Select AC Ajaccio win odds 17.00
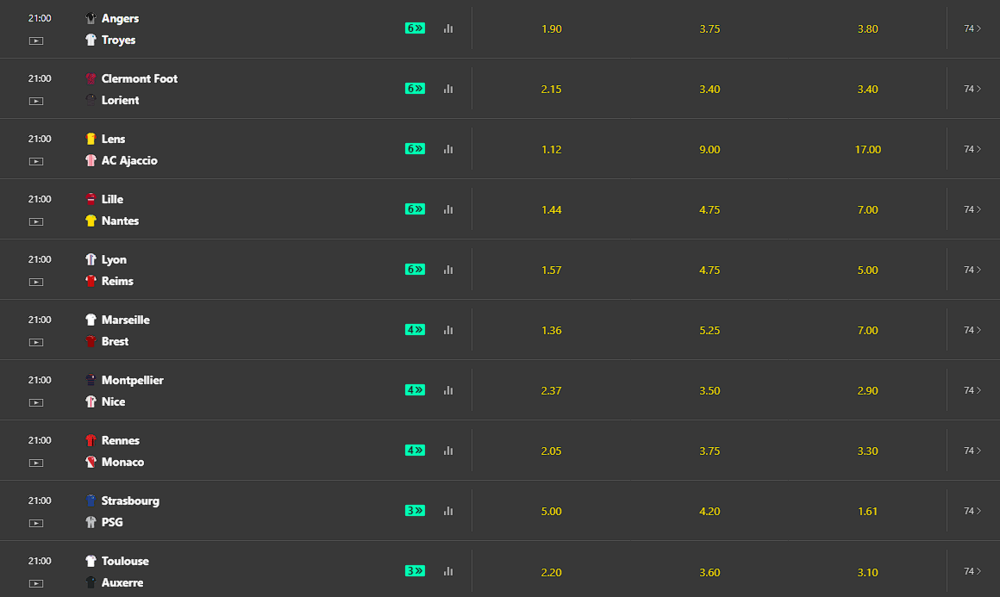This screenshot has width=1000, height=597. [868, 149]
